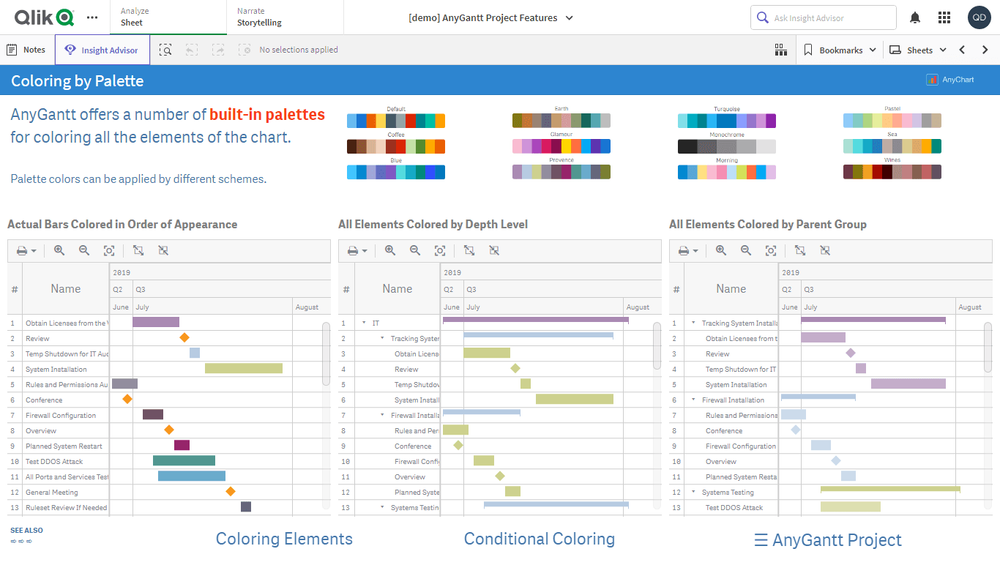This screenshot has width=1000, height=562.
Task: Open the notifications bell
Action: [x=915, y=18]
